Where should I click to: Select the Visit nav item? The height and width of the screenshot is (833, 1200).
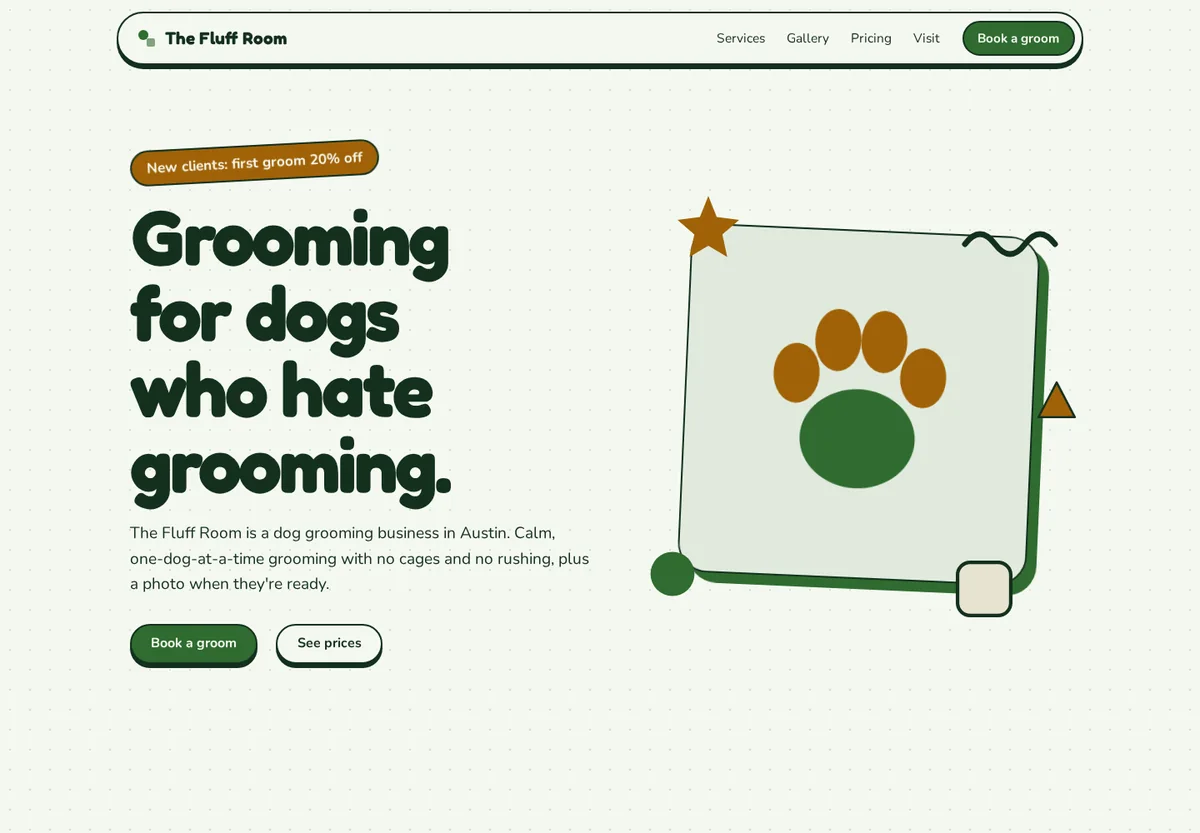926,38
